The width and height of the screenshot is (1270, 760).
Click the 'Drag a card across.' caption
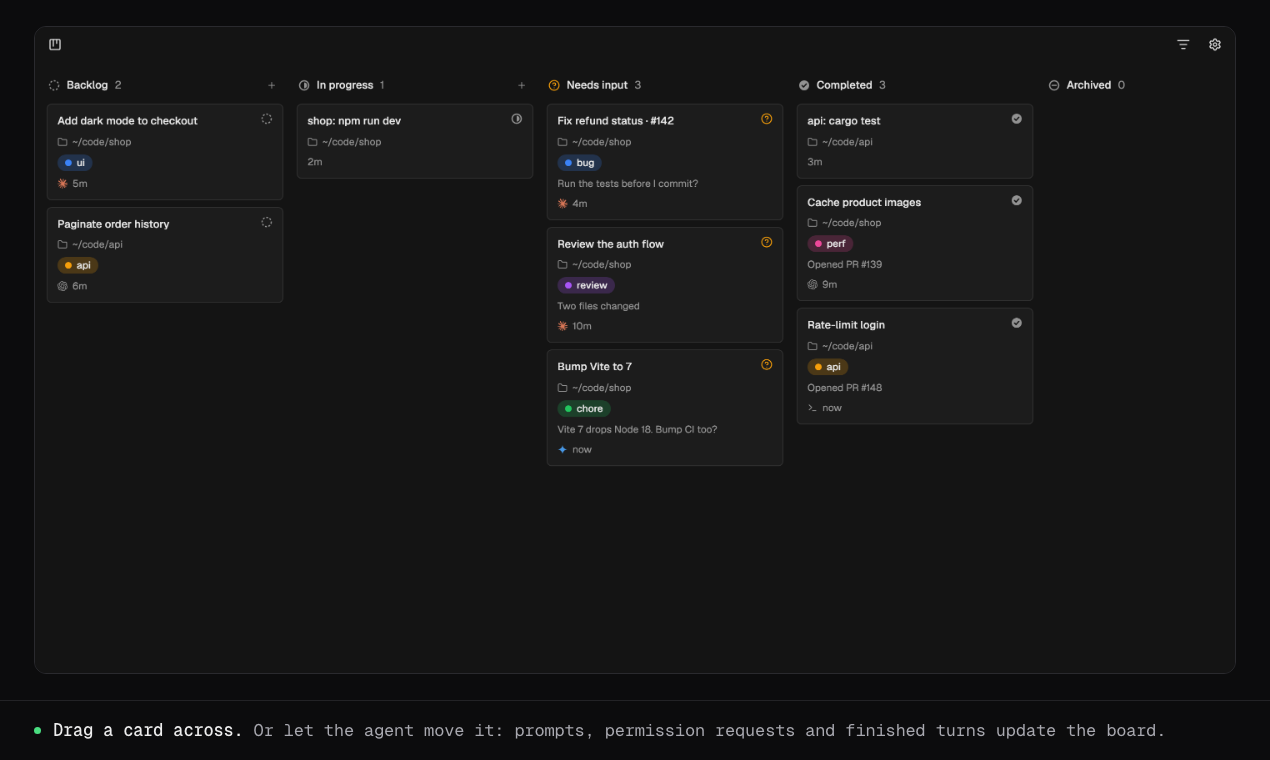point(148,731)
